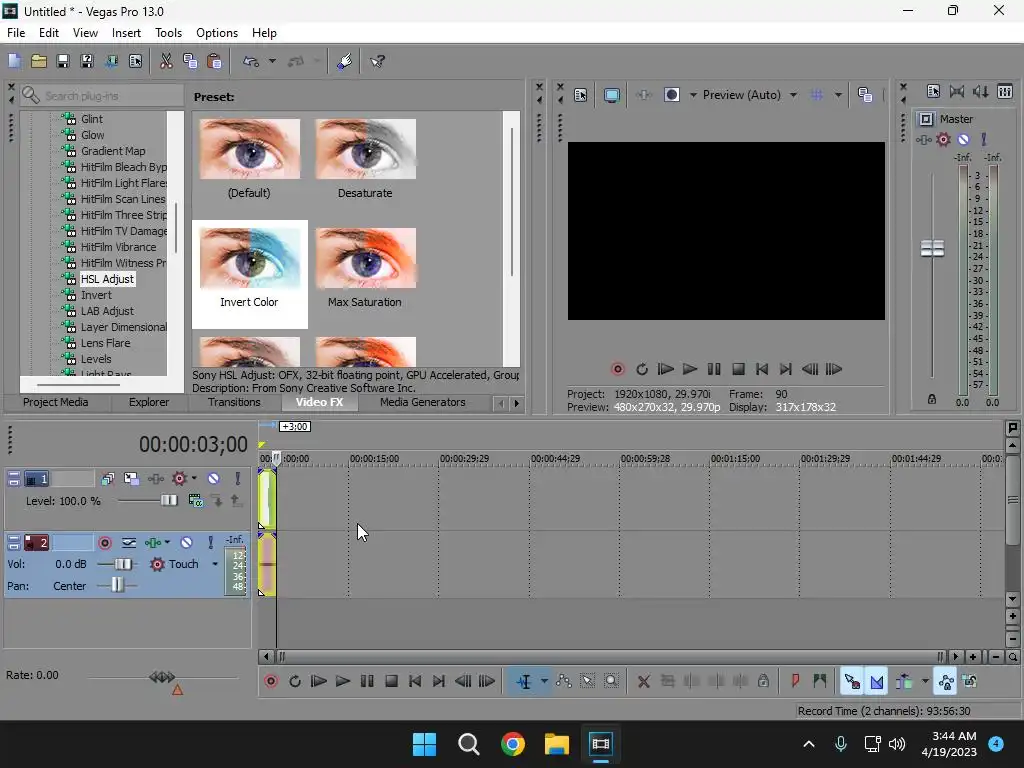Open Auto Ripple mode dropdown arrow
Viewport: 1024px width, 768px height.
coord(925,681)
